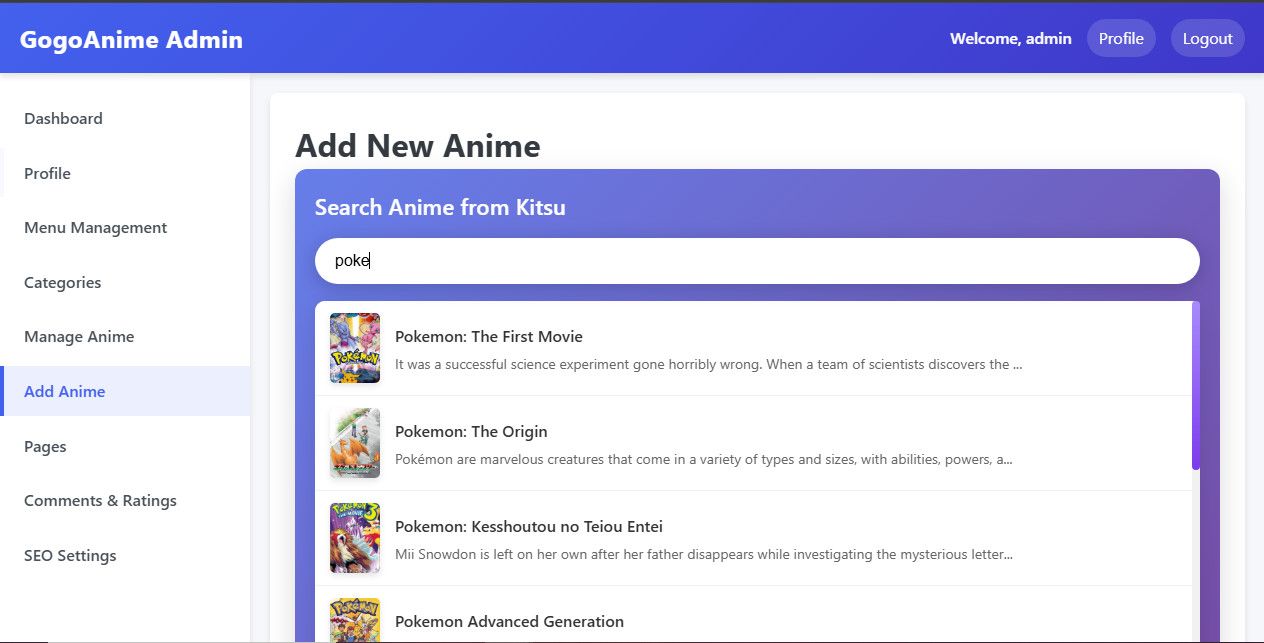Click the Kesshoutou no Teiou Entei poster thumbnail

coord(355,538)
